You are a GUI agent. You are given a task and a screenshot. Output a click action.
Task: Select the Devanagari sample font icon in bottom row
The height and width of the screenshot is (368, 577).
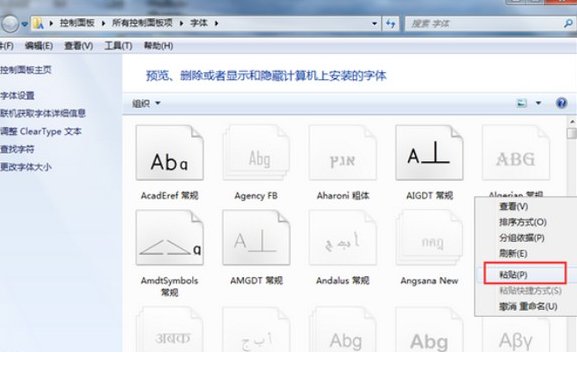pos(170,330)
